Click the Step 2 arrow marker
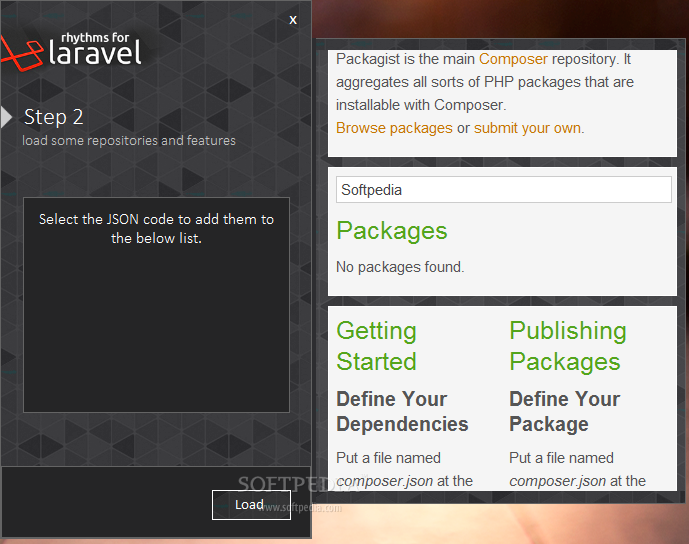Image resolution: width=689 pixels, height=544 pixels. click(x=6, y=117)
